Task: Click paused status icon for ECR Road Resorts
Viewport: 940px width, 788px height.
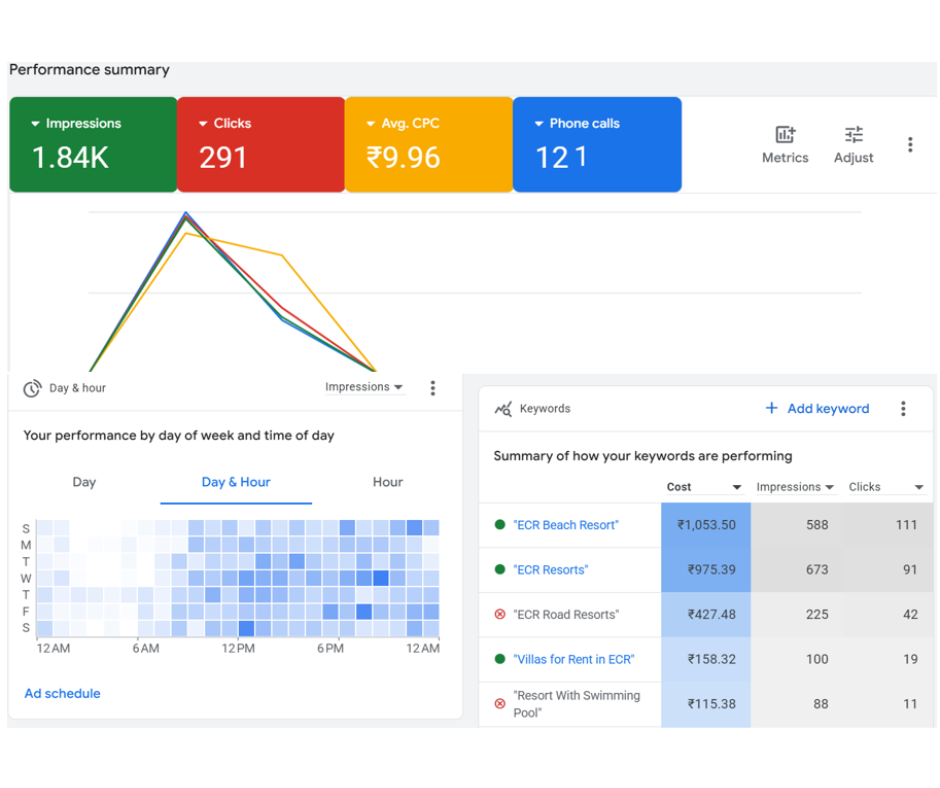Action: click(500, 615)
